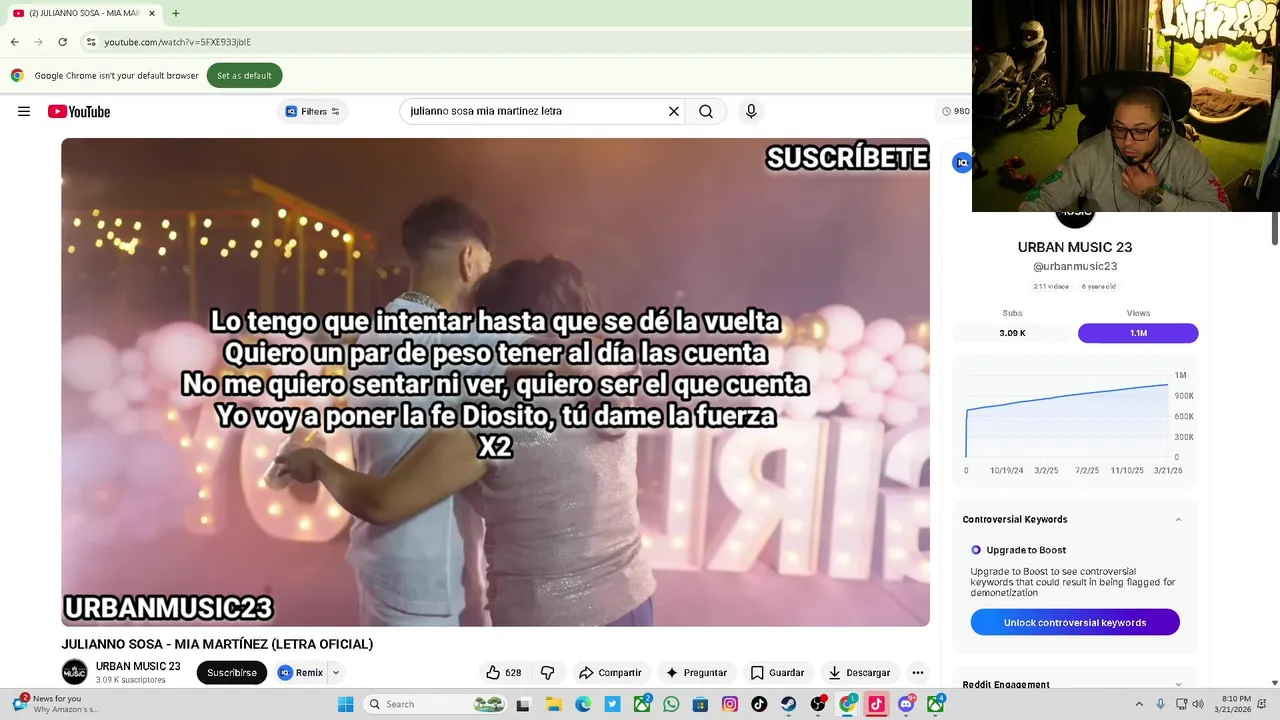Open WhatsApp from the taskbar

pyautogui.click(x=671, y=704)
